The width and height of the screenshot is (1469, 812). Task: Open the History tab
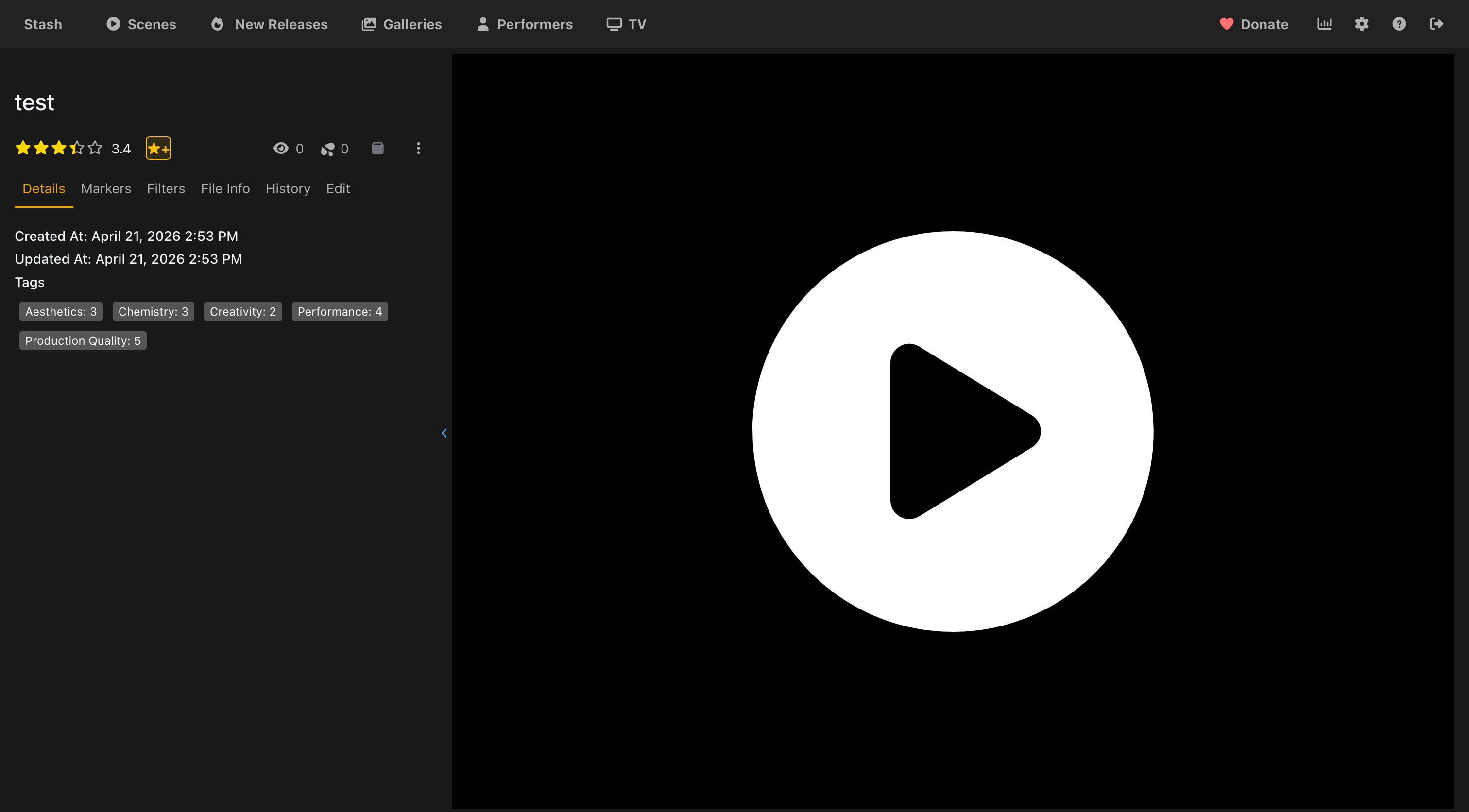pyautogui.click(x=288, y=189)
